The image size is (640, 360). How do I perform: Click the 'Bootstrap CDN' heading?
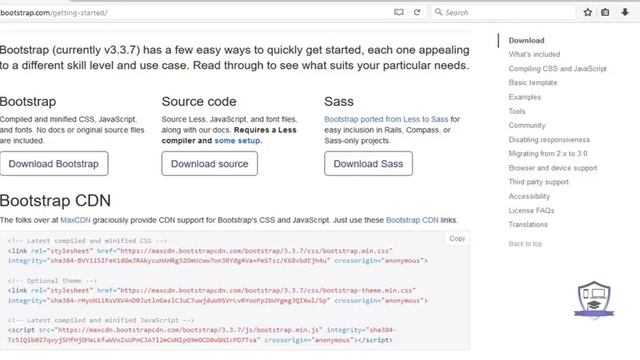[x=56, y=201]
